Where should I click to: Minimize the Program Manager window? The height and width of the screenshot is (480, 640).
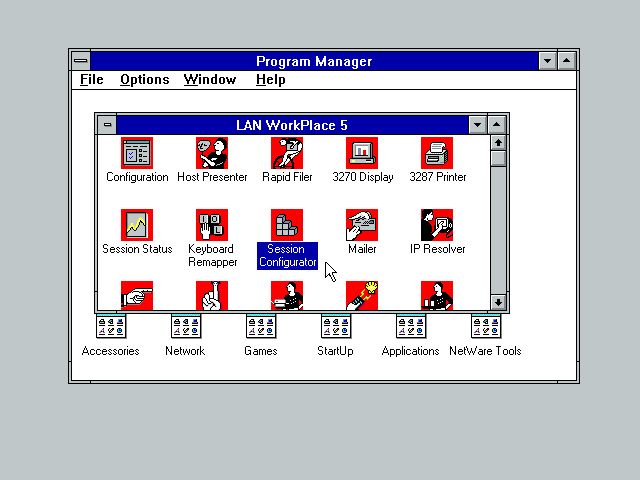coord(547,61)
